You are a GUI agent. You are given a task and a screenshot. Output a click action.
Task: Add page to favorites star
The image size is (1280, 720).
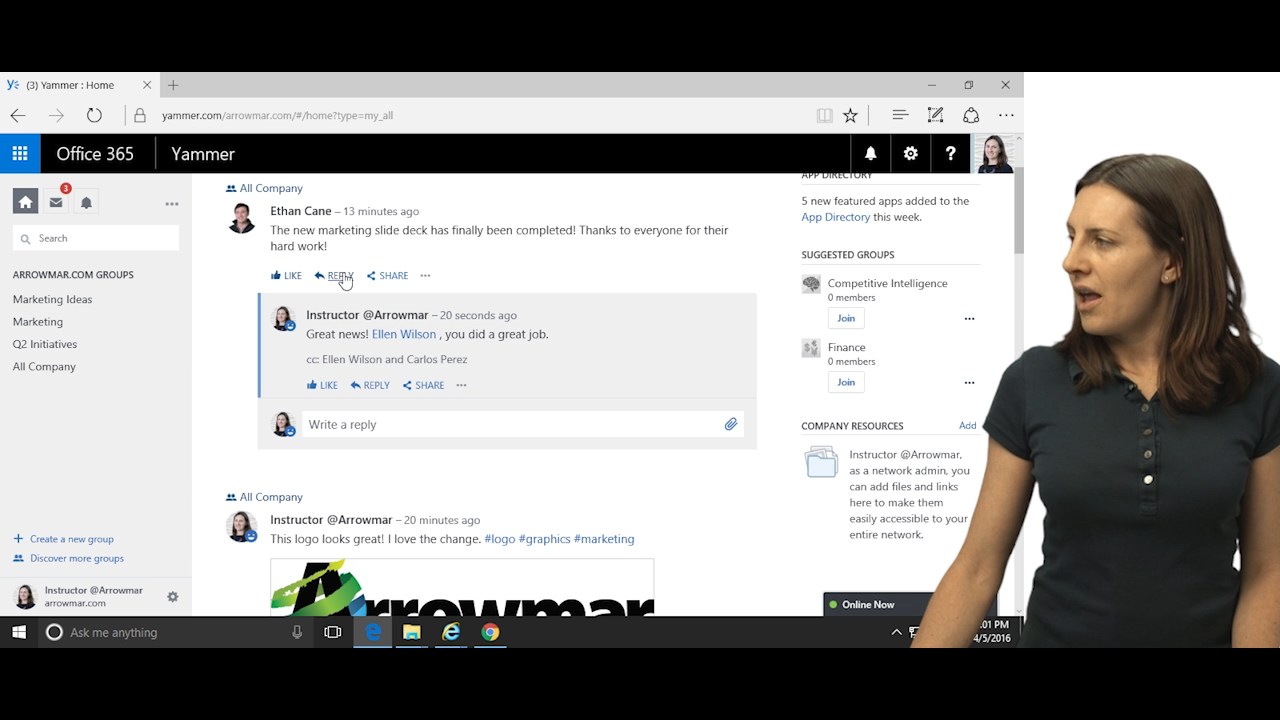(850, 115)
